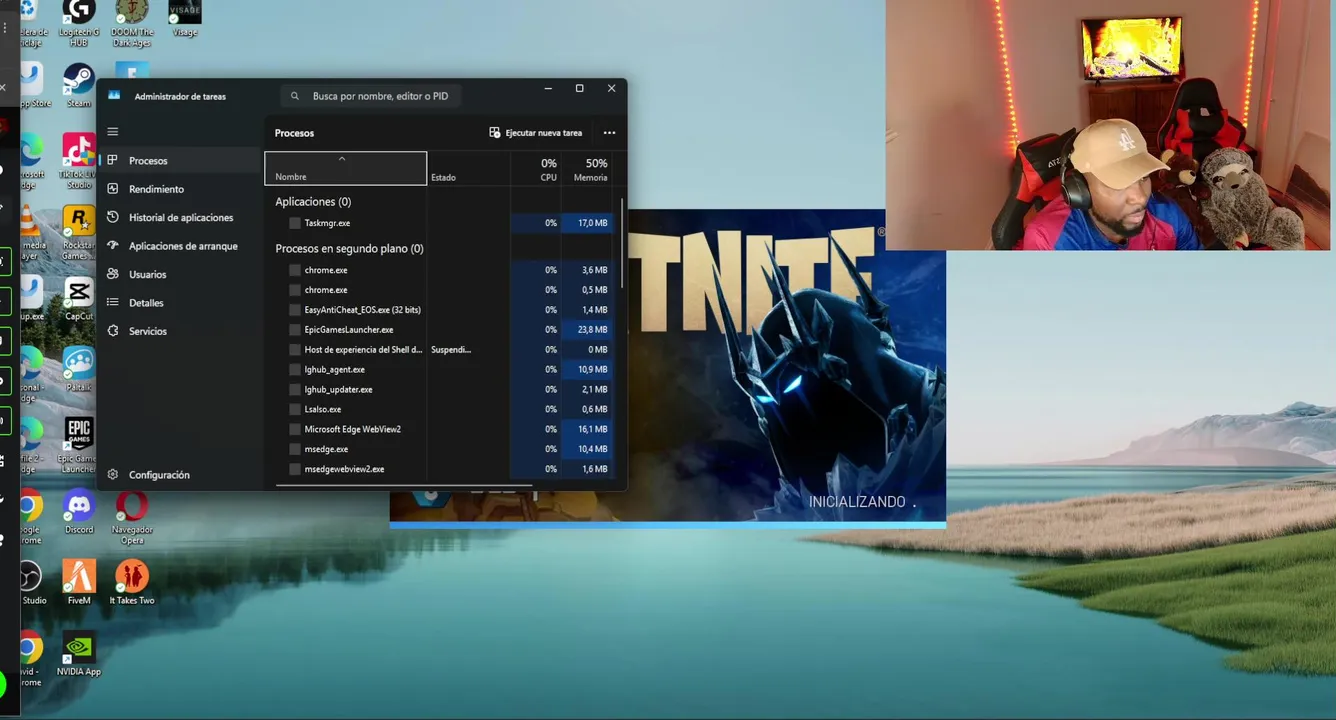Switch to the Rendimiento page
The image size is (1336, 720).
(x=179, y=189)
